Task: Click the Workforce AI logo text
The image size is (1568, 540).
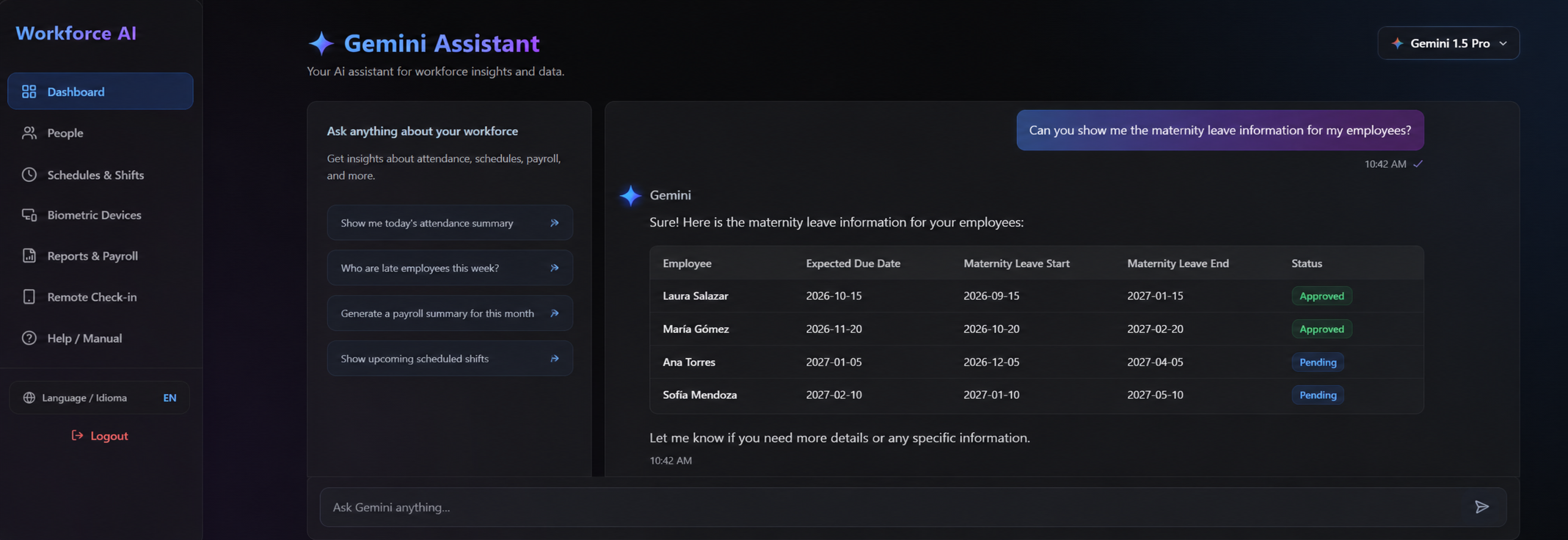Action: (76, 33)
